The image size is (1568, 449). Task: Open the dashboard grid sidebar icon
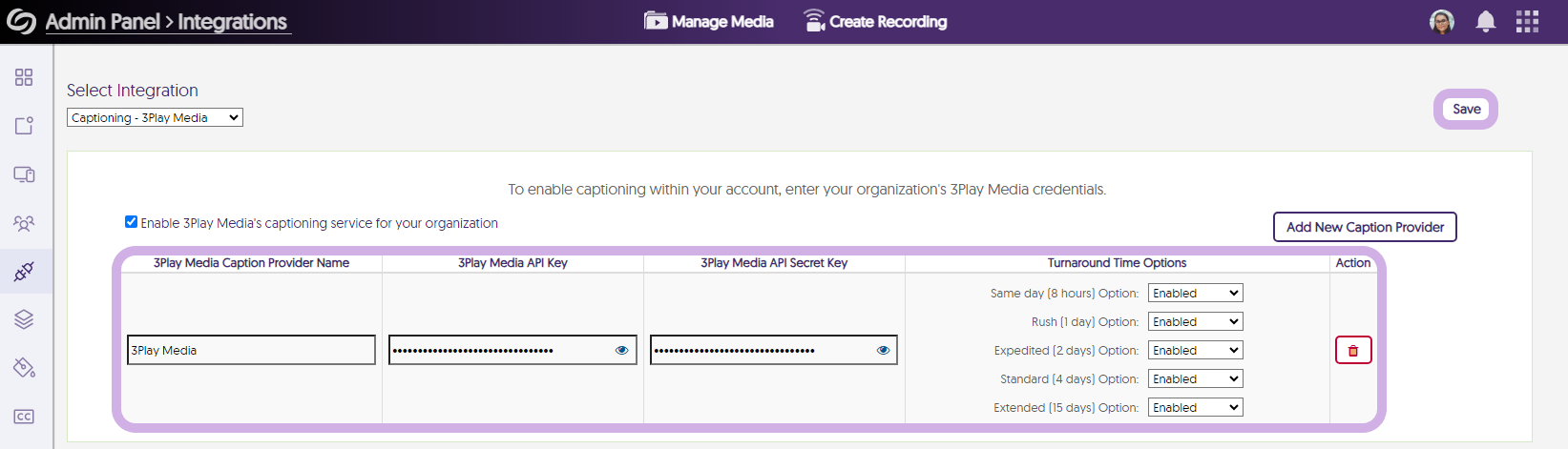(24, 77)
